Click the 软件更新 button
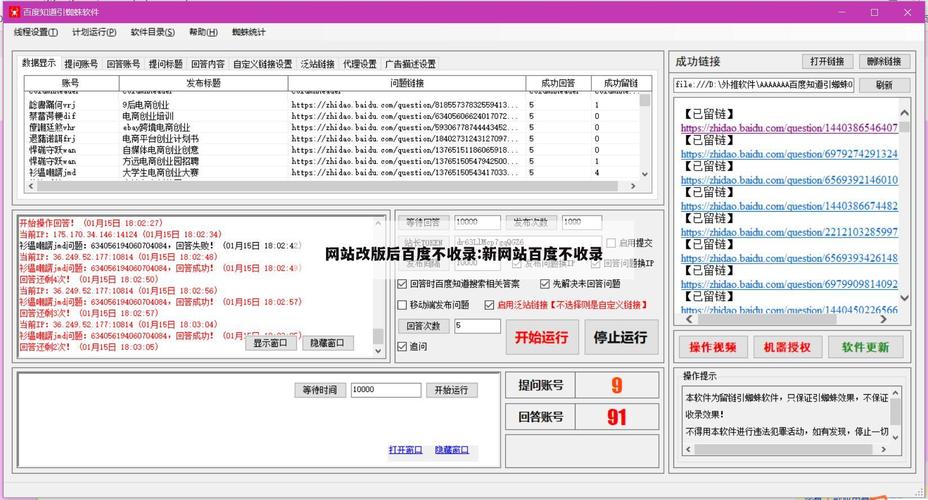 (865, 347)
